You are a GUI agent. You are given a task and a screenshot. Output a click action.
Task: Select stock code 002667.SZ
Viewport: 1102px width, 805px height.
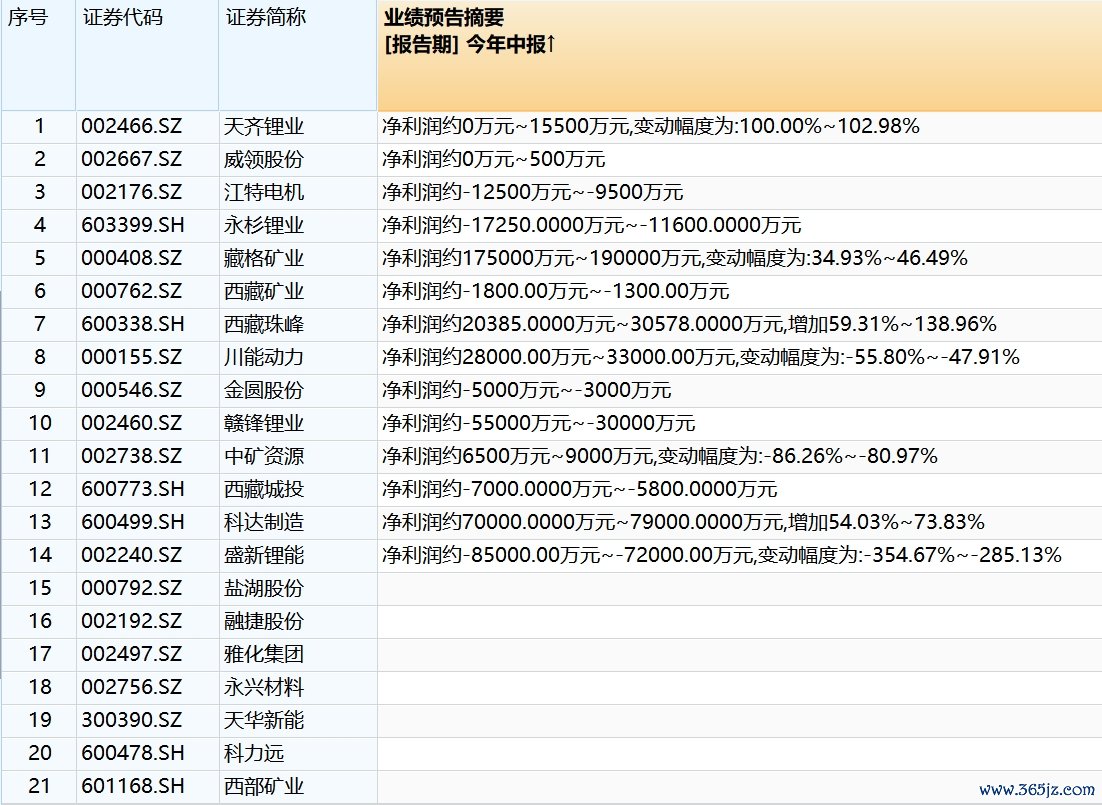point(131,160)
